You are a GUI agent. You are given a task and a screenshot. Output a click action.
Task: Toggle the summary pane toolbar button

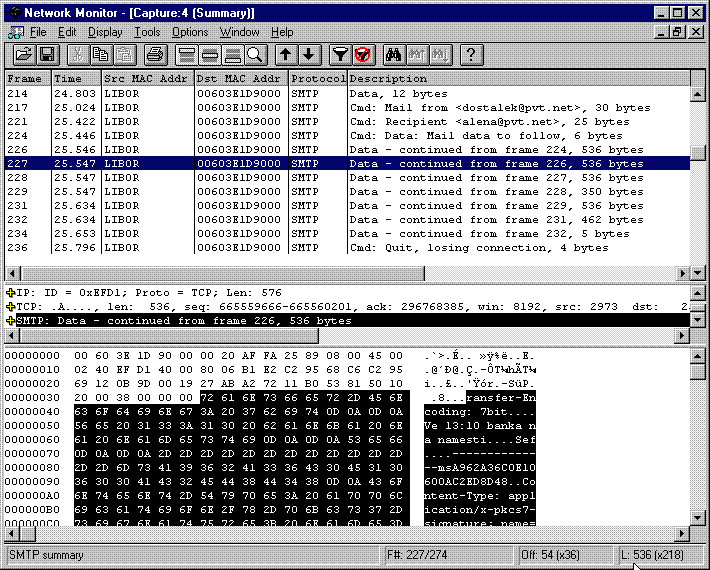tap(185, 54)
